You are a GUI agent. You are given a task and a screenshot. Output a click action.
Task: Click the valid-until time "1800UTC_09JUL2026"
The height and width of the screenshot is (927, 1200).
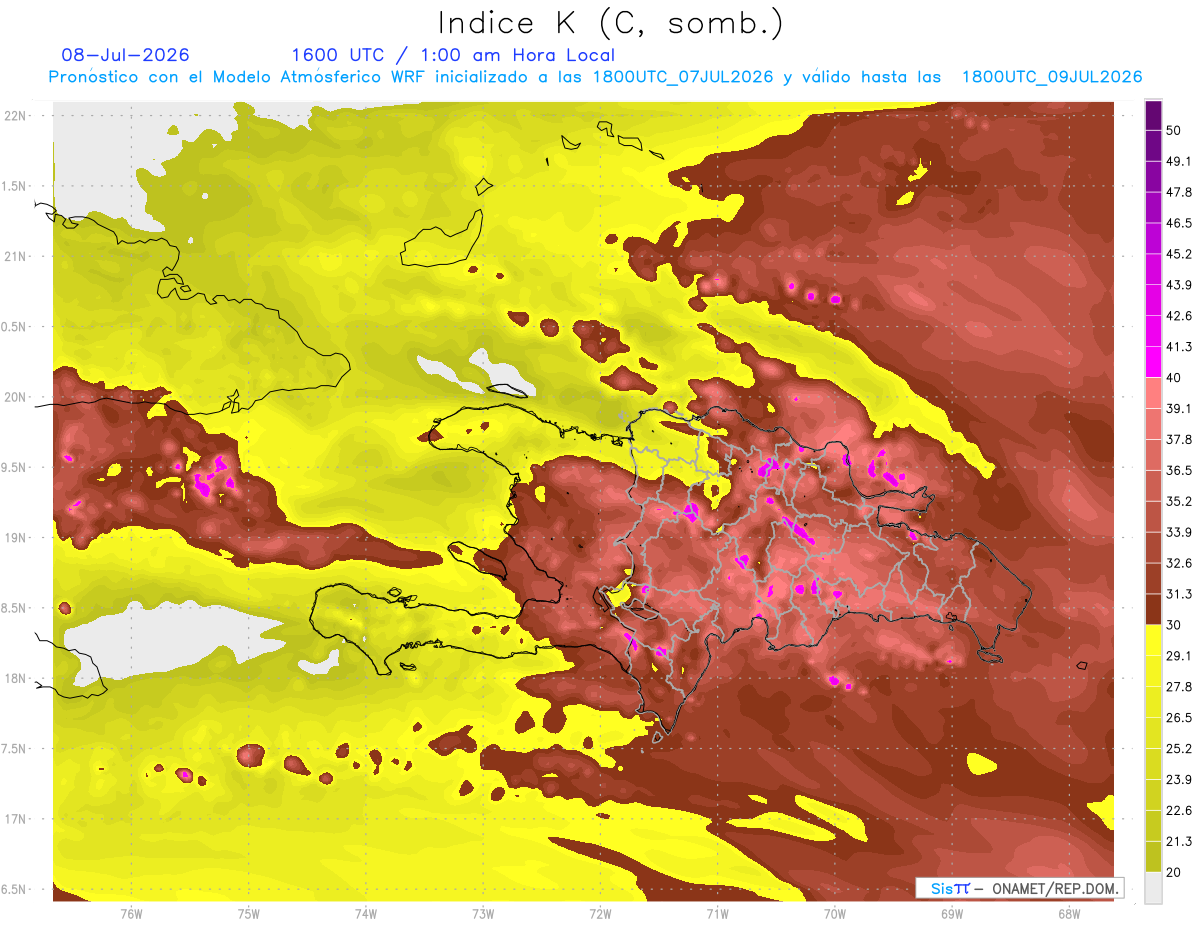1051,77
